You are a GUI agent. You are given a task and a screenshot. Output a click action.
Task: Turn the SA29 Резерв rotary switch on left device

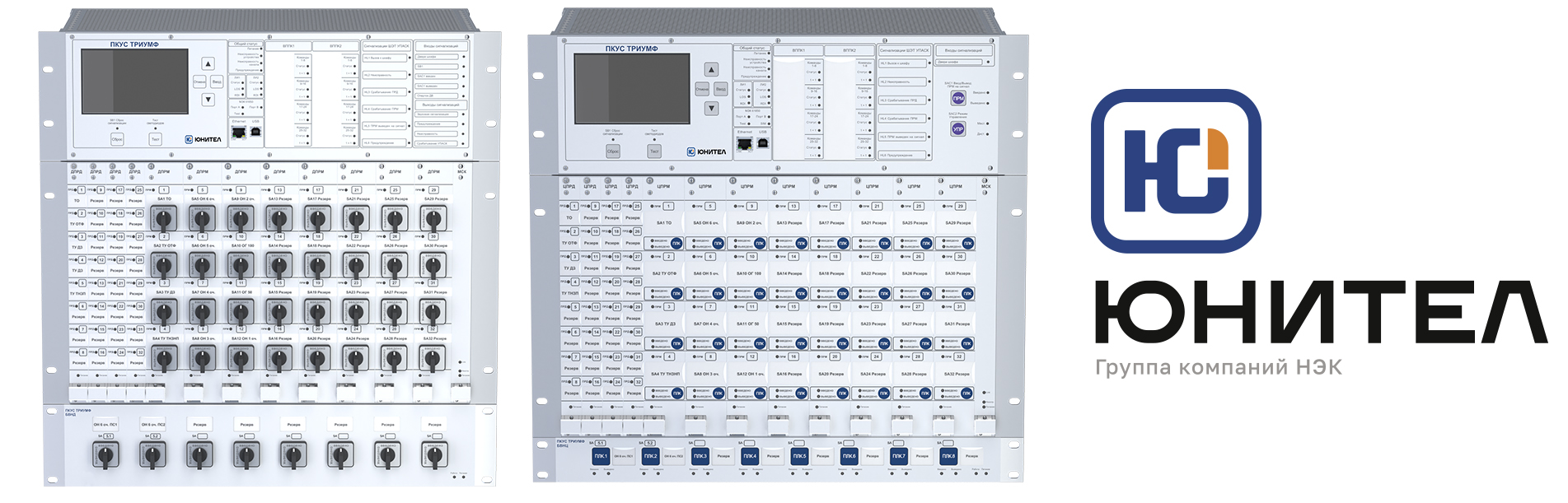coord(433,218)
